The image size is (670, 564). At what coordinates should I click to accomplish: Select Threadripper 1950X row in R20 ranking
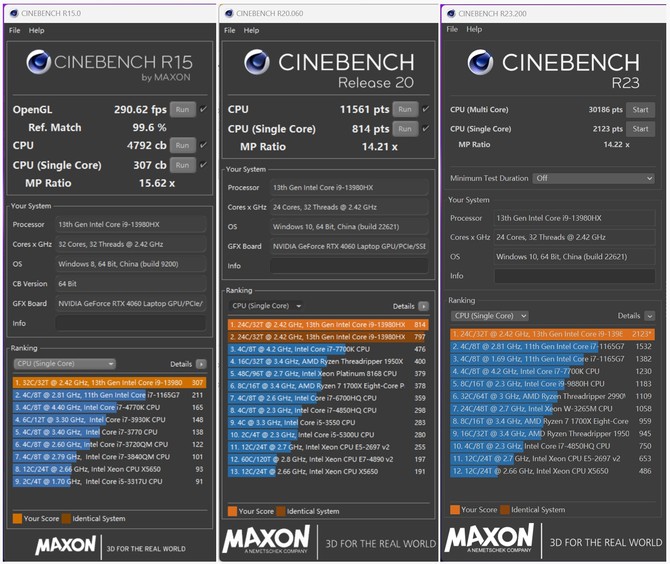click(328, 361)
